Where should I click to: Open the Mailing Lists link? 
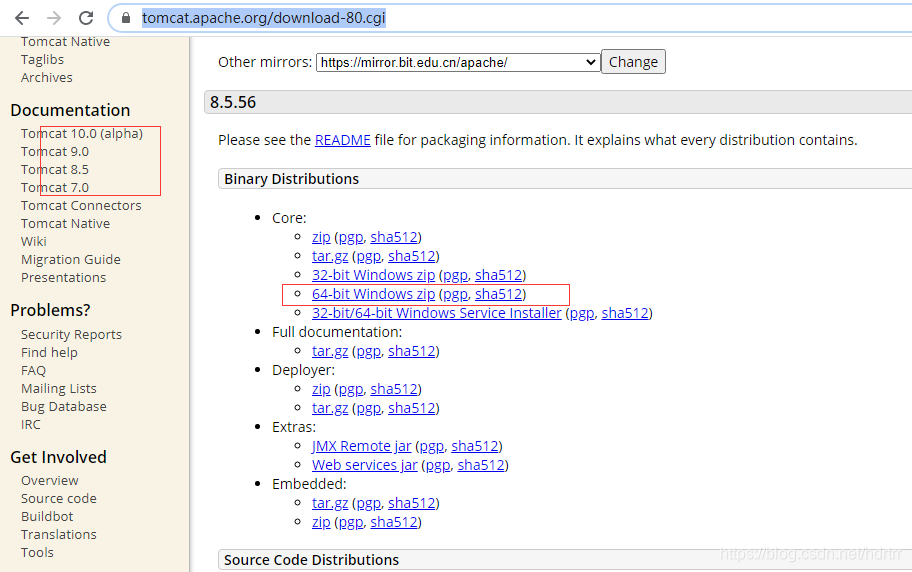coord(59,389)
